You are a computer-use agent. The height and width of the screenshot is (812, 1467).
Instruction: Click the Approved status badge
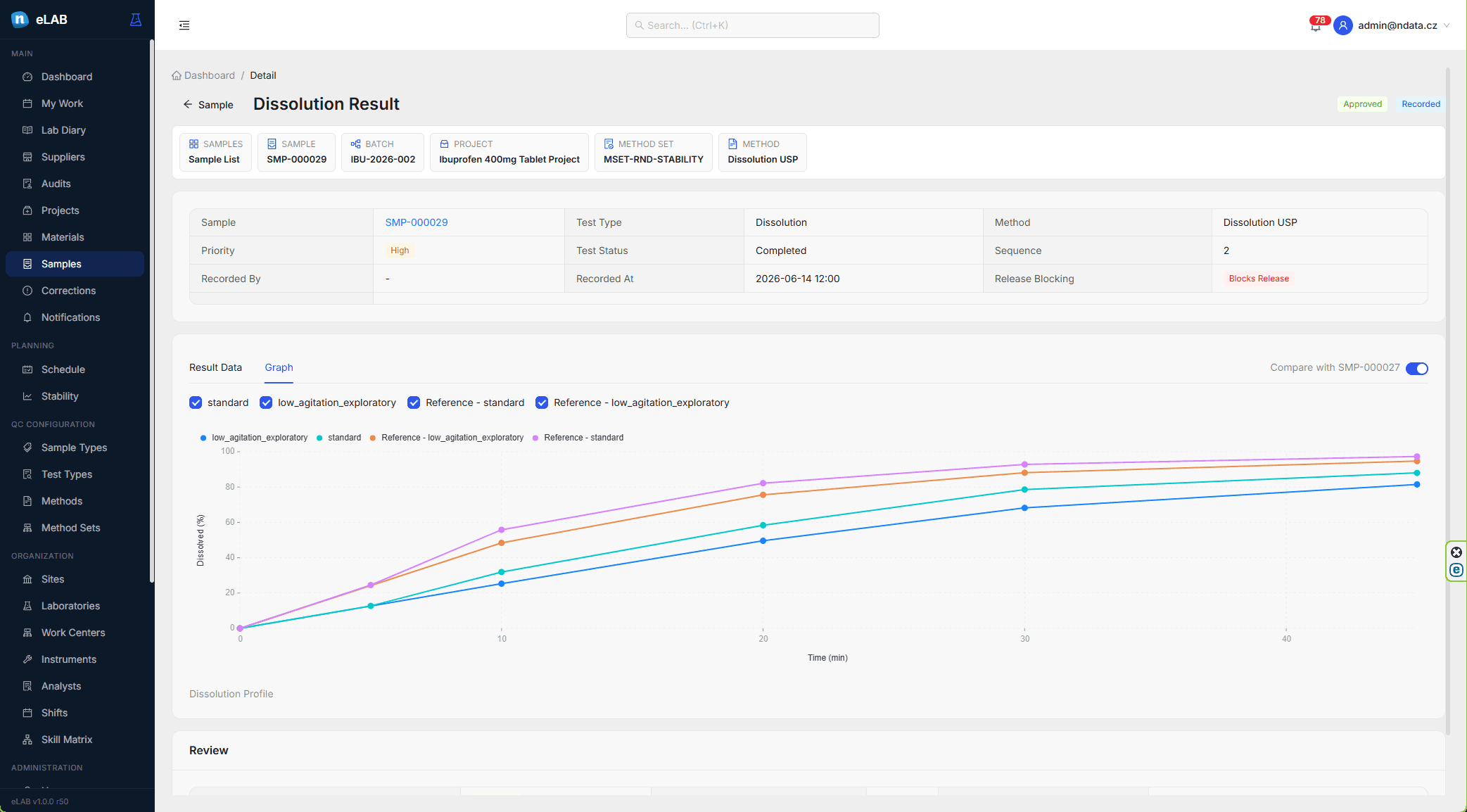[x=1362, y=104]
